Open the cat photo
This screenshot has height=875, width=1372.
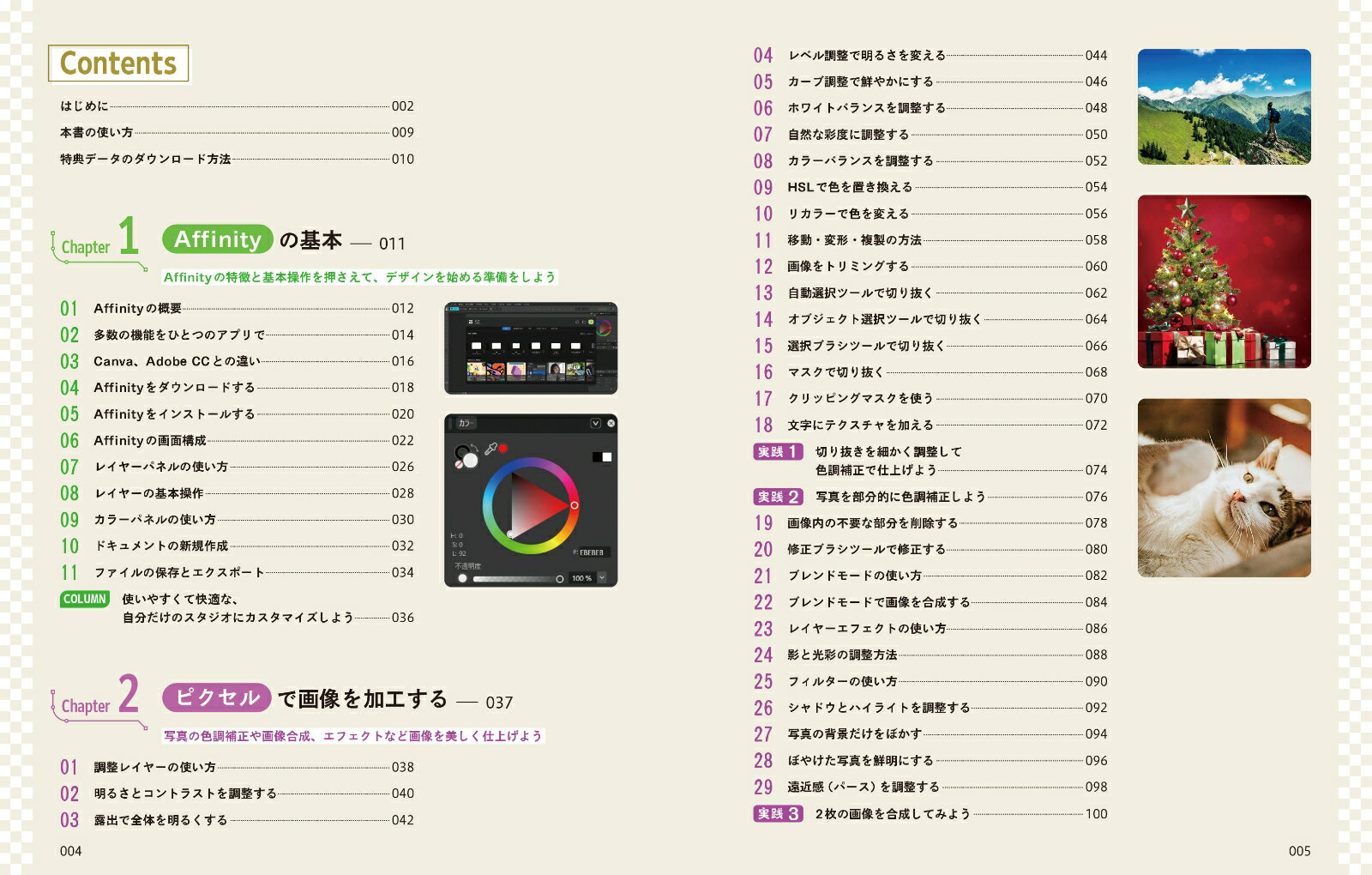(1224, 487)
